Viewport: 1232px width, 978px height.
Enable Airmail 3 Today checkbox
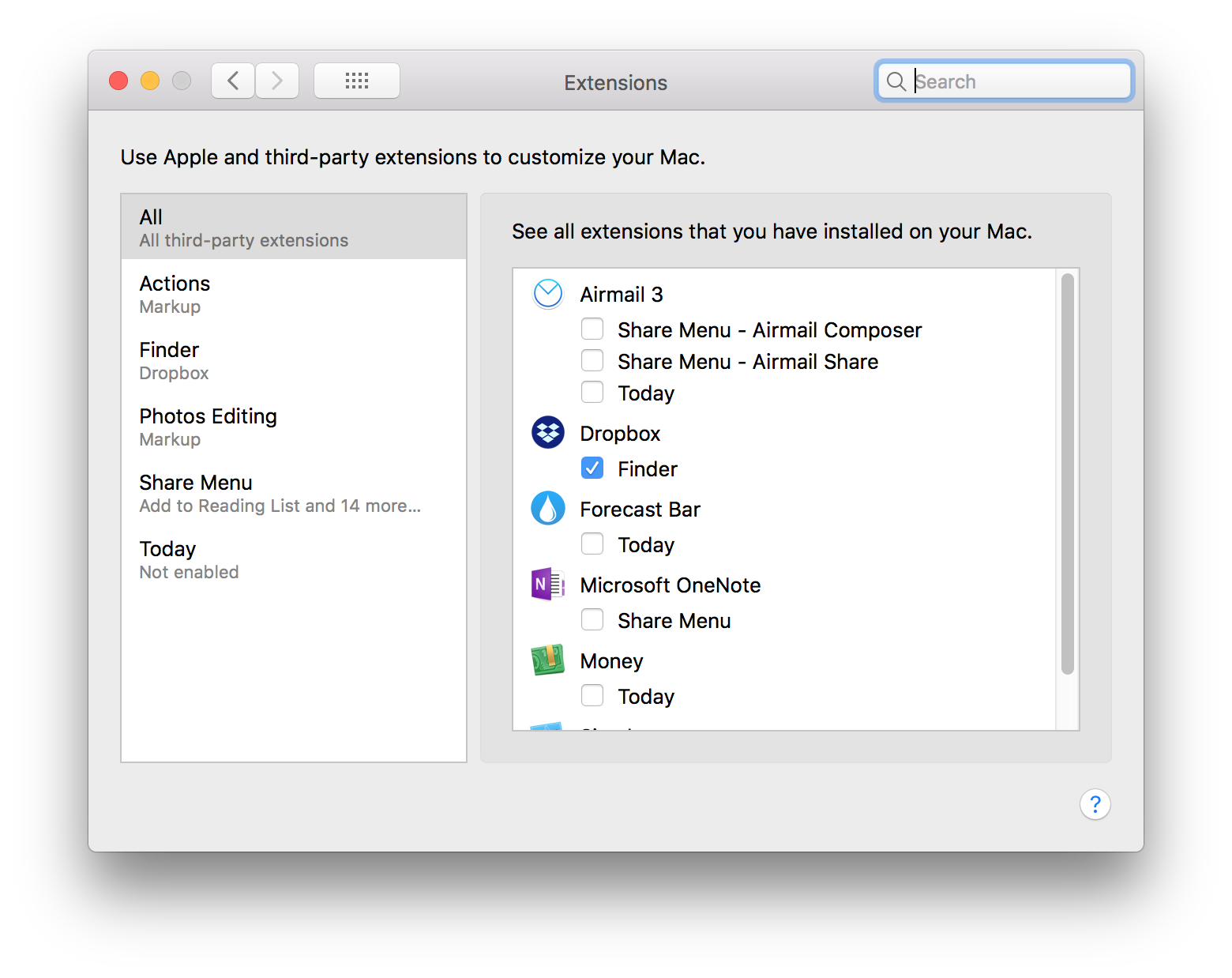[x=592, y=392]
